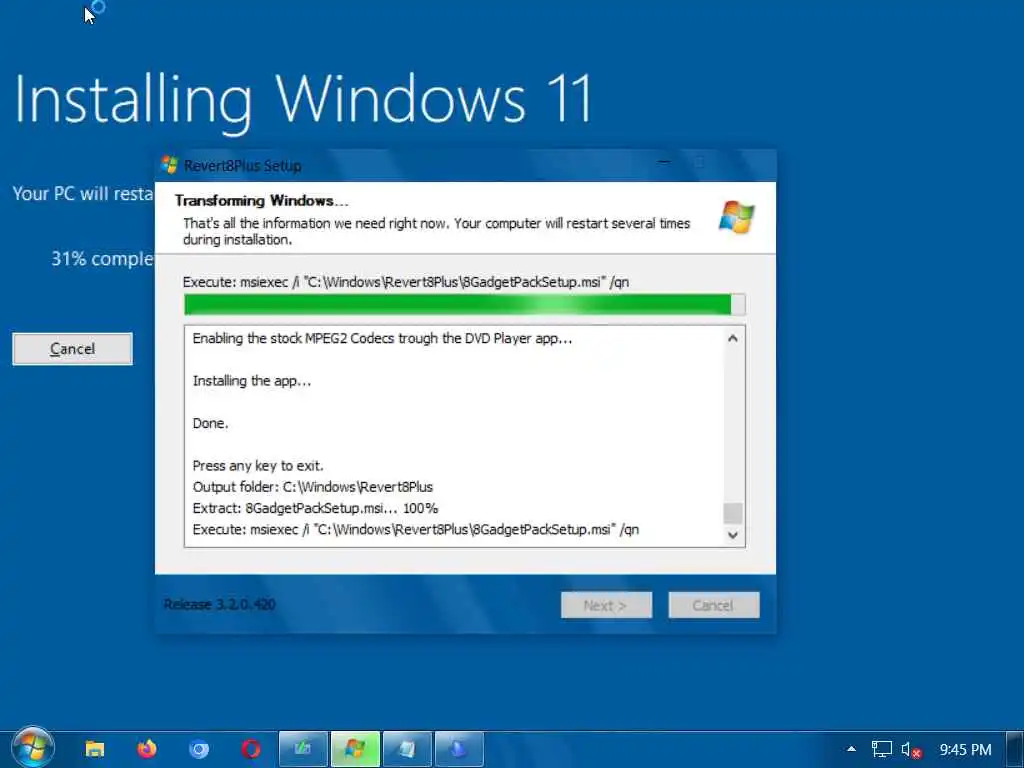Image resolution: width=1024 pixels, height=768 pixels.
Task: Click the Revert8Plus Setup title bar icon
Action: [x=169, y=165]
